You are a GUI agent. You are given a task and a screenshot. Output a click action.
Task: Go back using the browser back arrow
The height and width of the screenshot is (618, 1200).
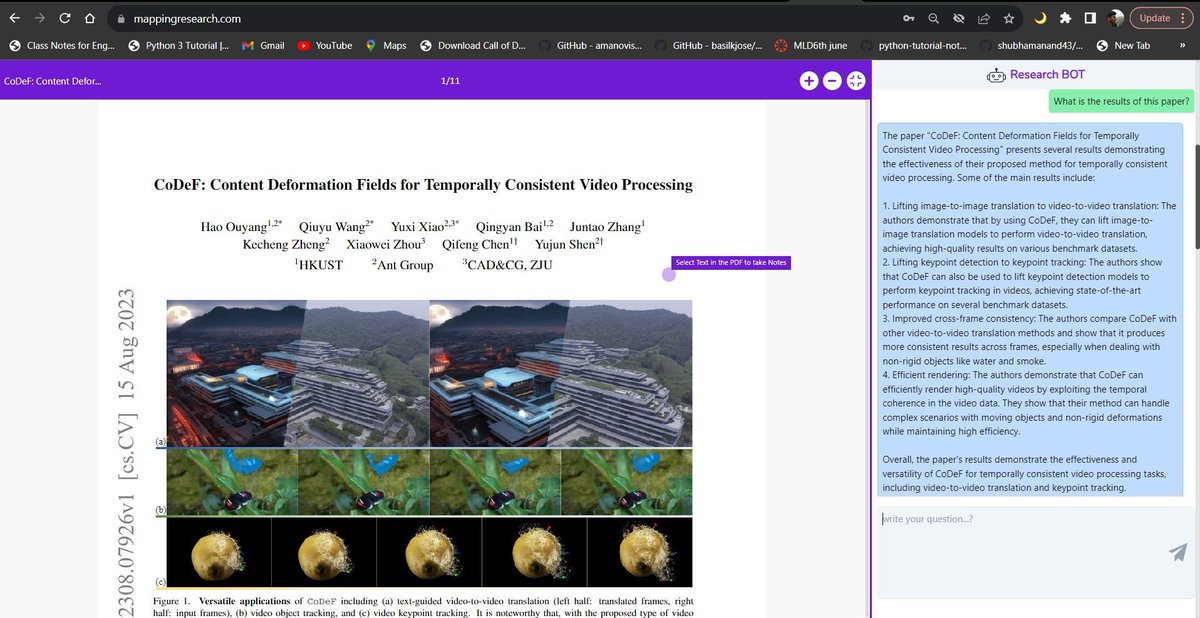(x=14, y=18)
